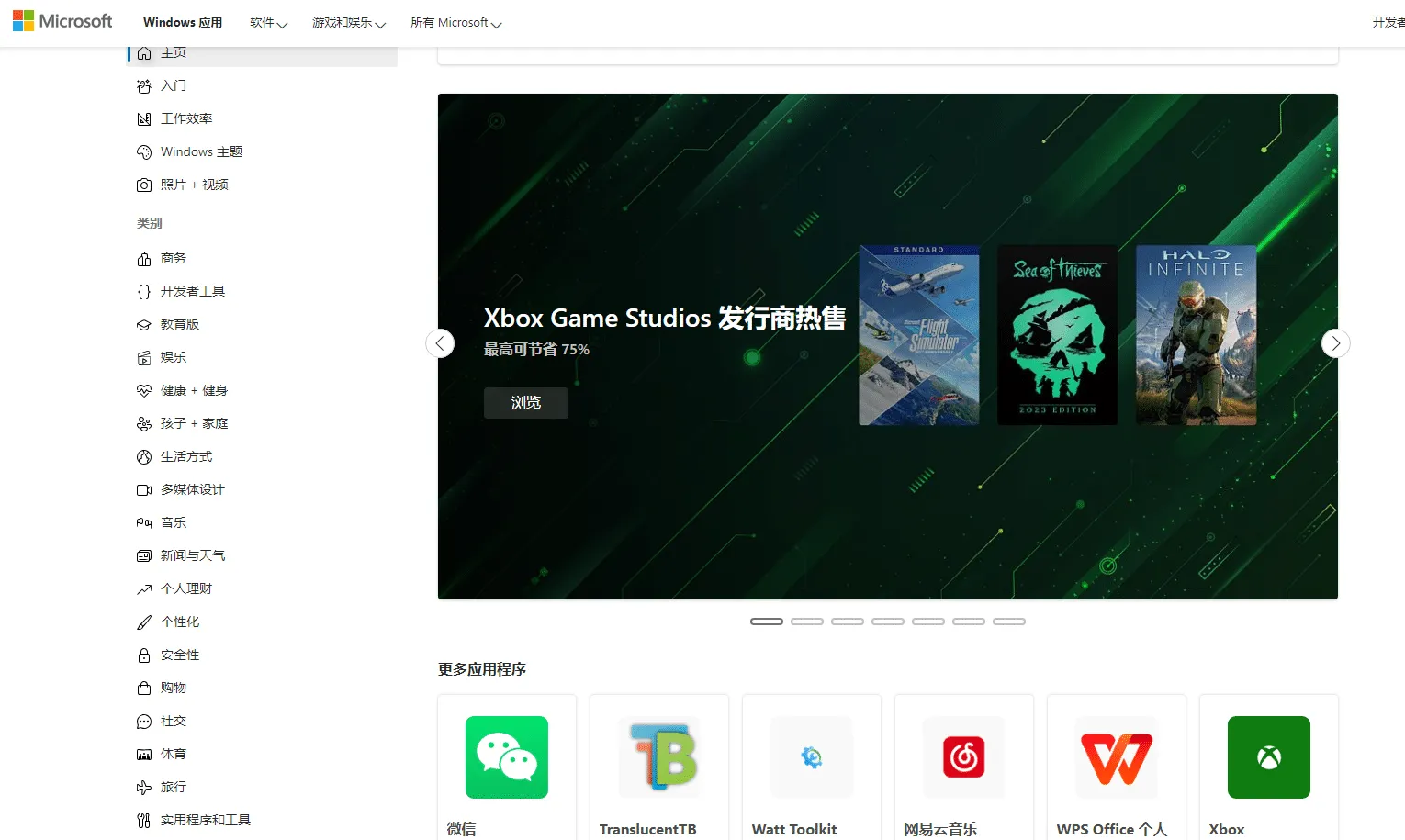Click the 孩子 + 家庭 people icon
1405x840 pixels.
(144, 424)
